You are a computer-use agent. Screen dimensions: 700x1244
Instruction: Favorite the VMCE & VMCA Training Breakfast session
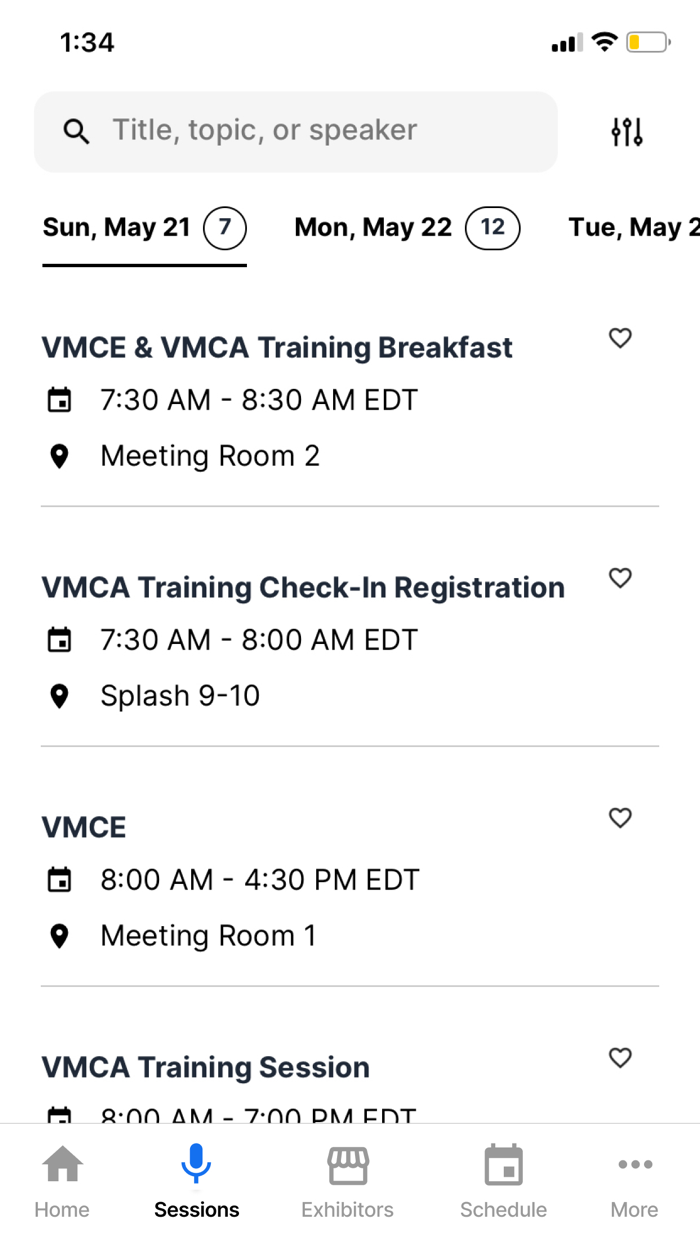point(619,339)
